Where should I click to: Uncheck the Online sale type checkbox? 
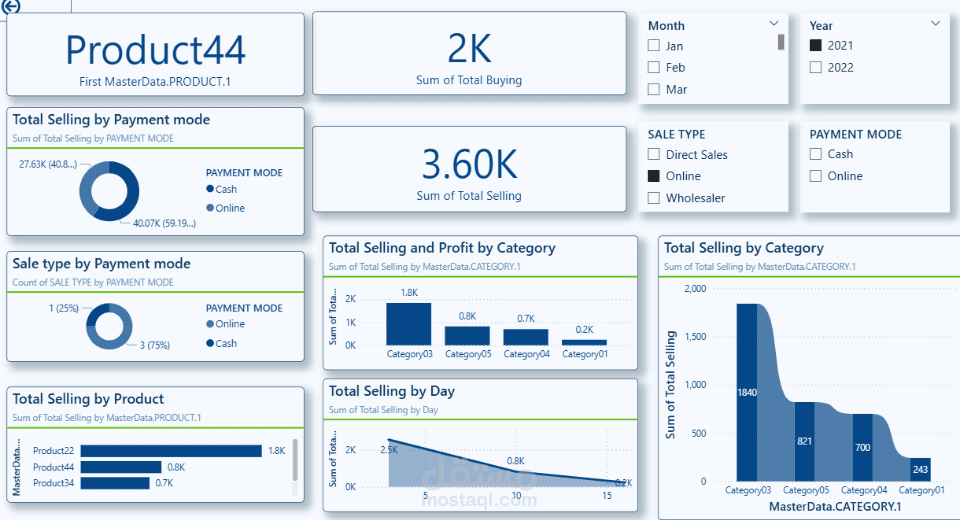coord(654,176)
